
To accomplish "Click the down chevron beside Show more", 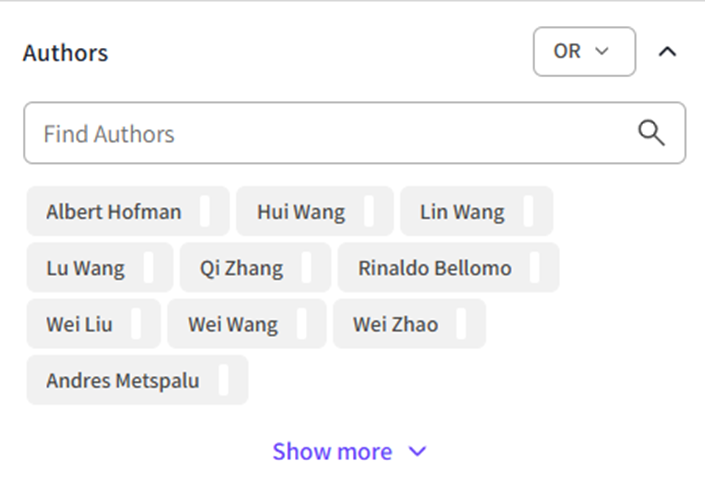I will tap(418, 451).
